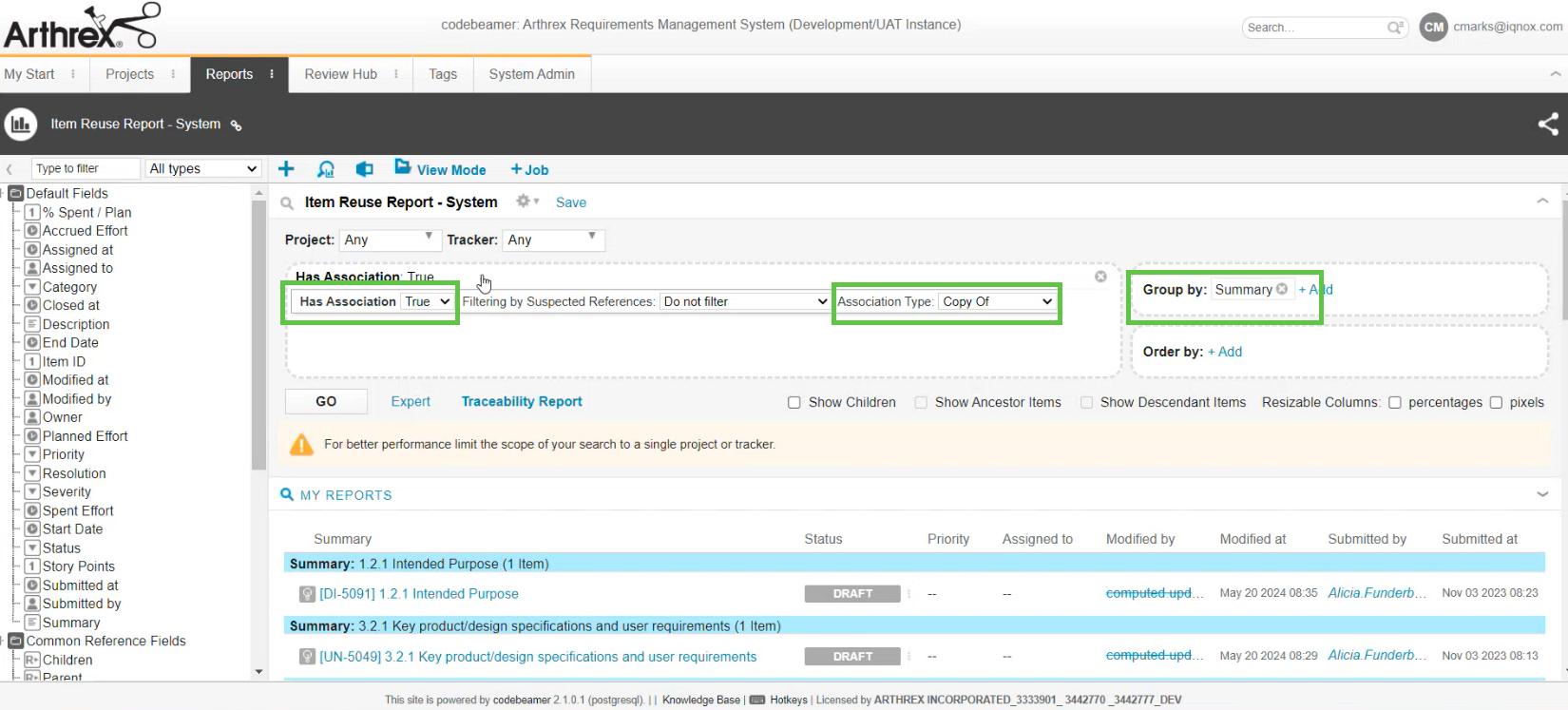Switch to the Review Hub tab
This screenshot has height=710, width=1568.
click(340, 74)
